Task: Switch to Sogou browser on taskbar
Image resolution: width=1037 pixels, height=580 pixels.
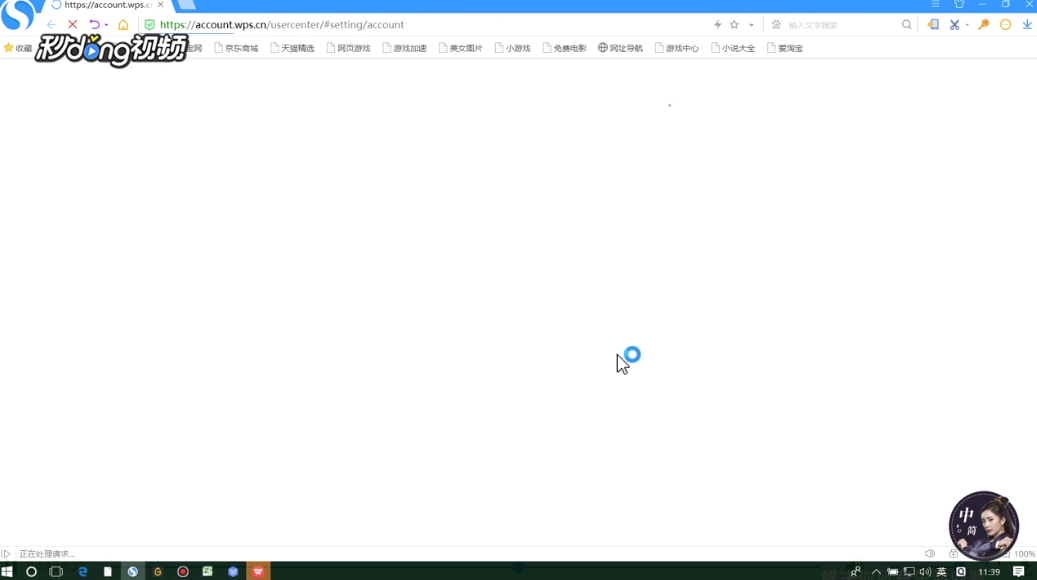Action: coord(133,571)
